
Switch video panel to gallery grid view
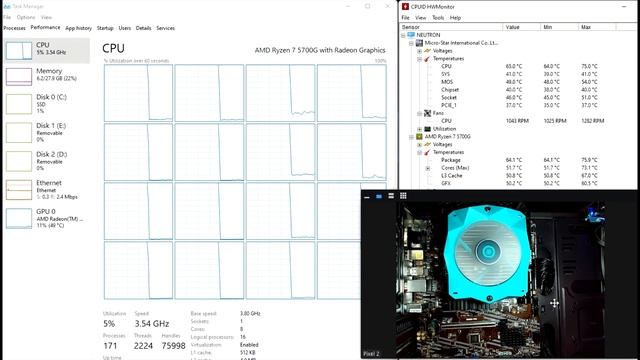point(403,196)
